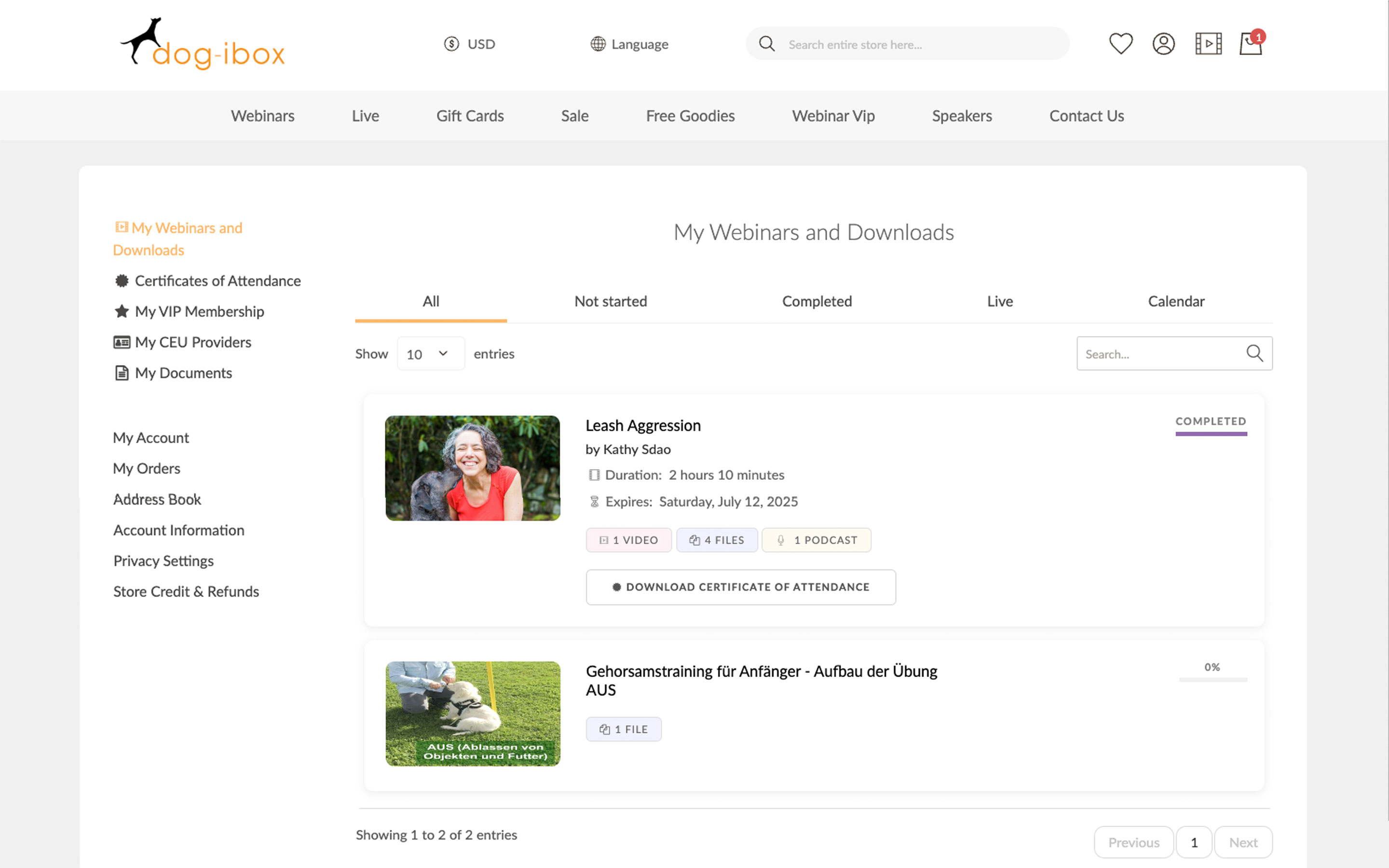Click the Previous pagination button
The height and width of the screenshot is (868, 1389).
point(1133,842)
